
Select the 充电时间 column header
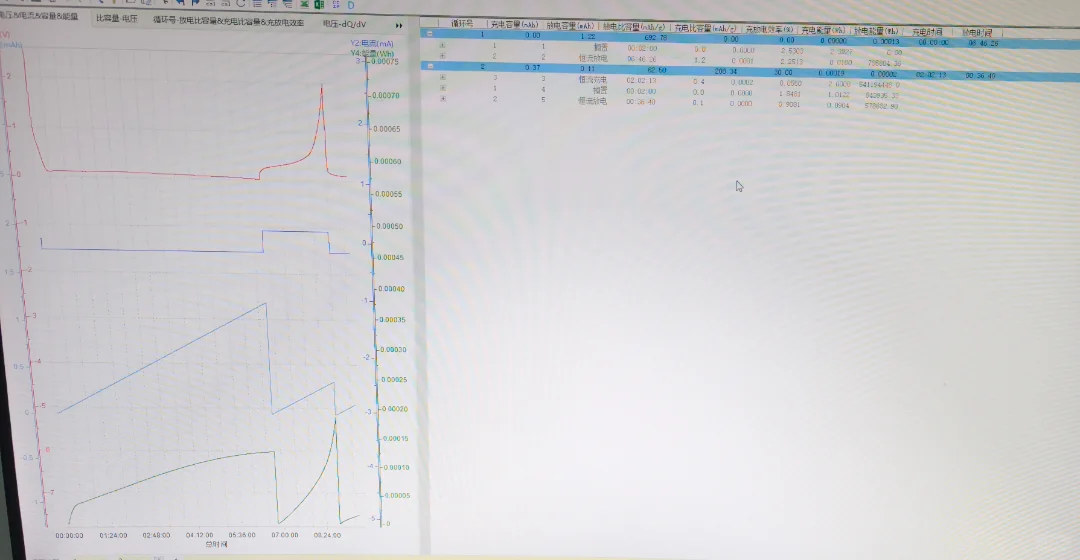[x=927, y=32]
